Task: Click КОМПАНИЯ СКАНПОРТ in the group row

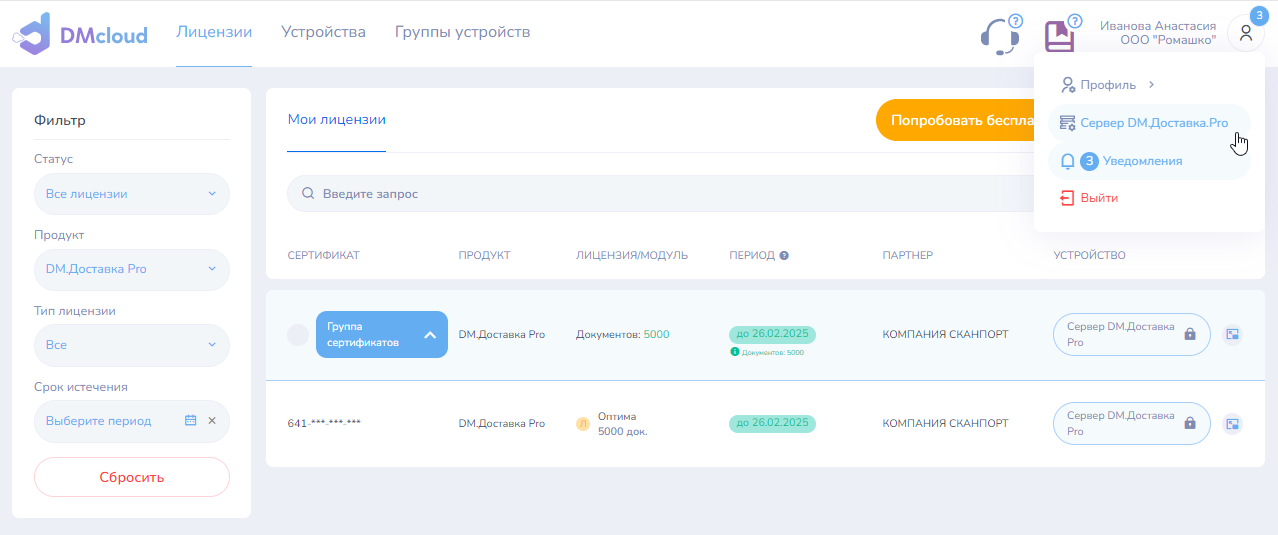Action: pos(945,335)
